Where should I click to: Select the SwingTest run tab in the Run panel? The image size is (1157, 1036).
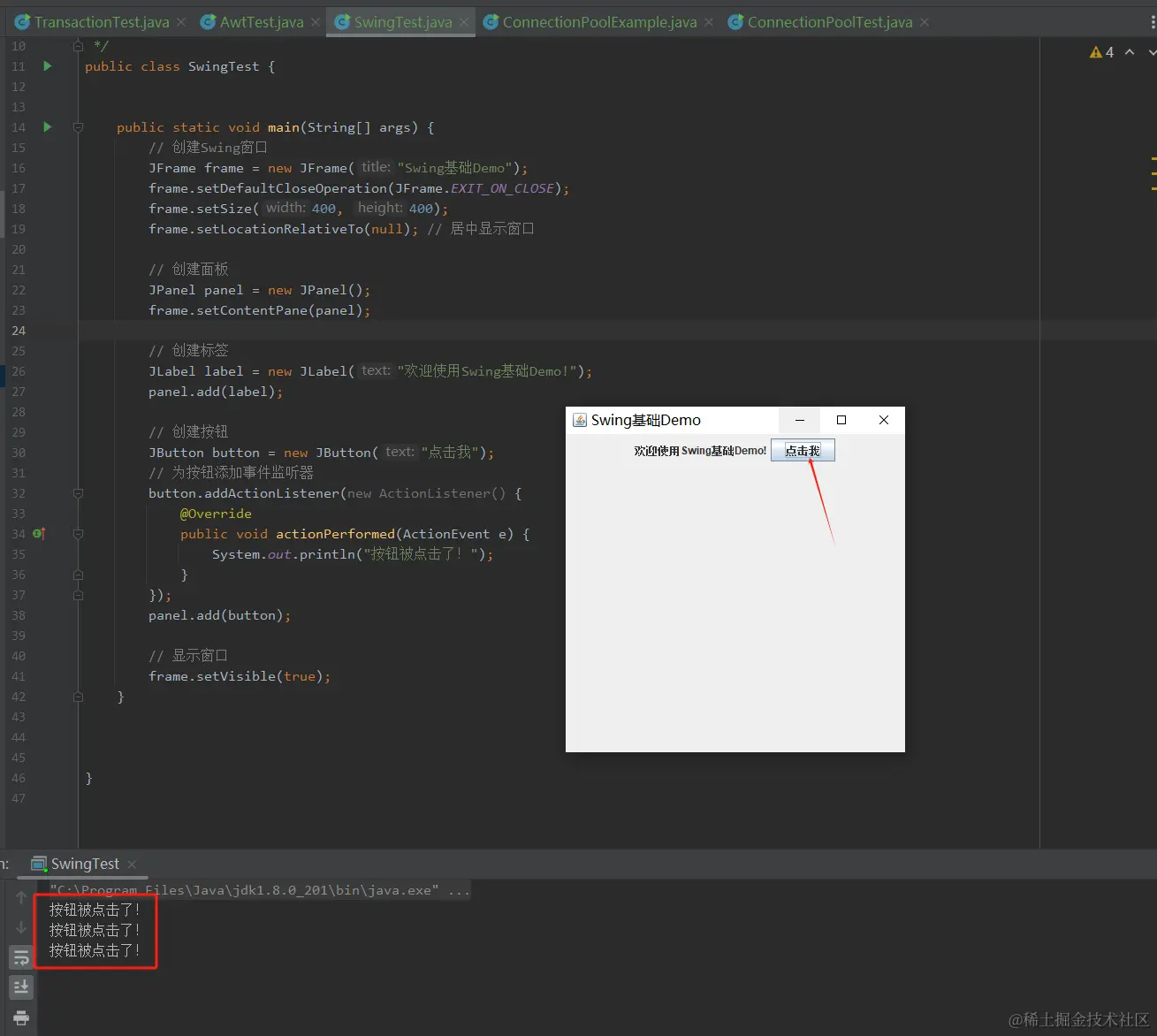coord(84,864)
